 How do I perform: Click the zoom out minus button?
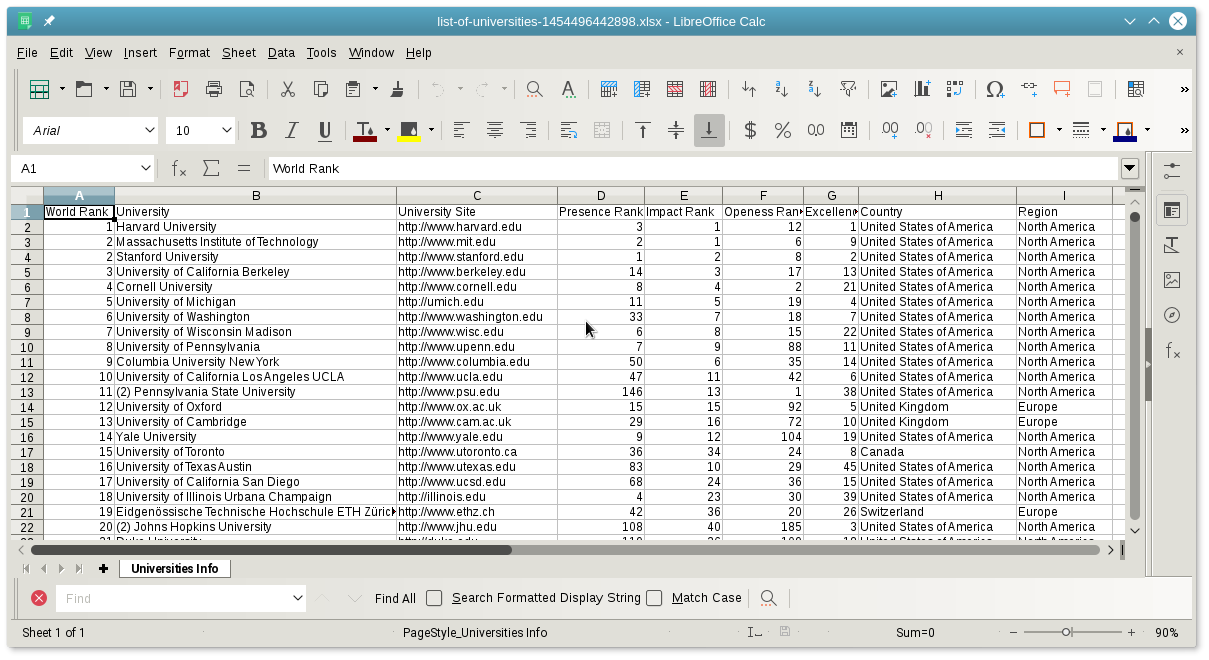(1013, 632)
